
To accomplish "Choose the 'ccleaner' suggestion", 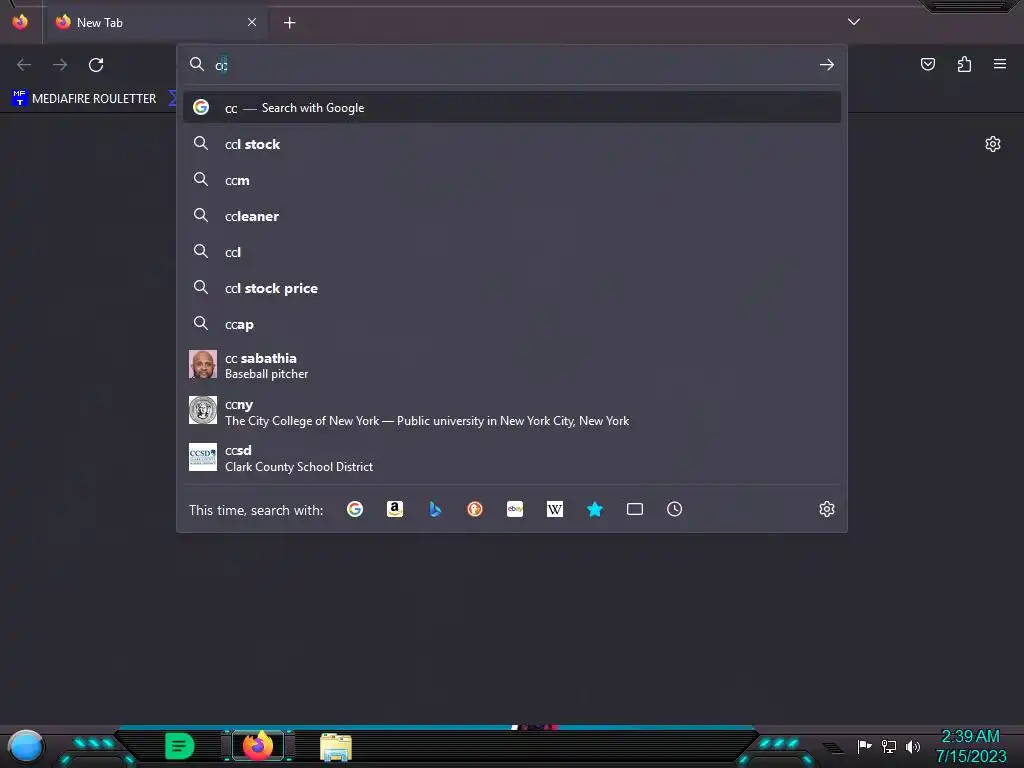I will coord(512,216).
